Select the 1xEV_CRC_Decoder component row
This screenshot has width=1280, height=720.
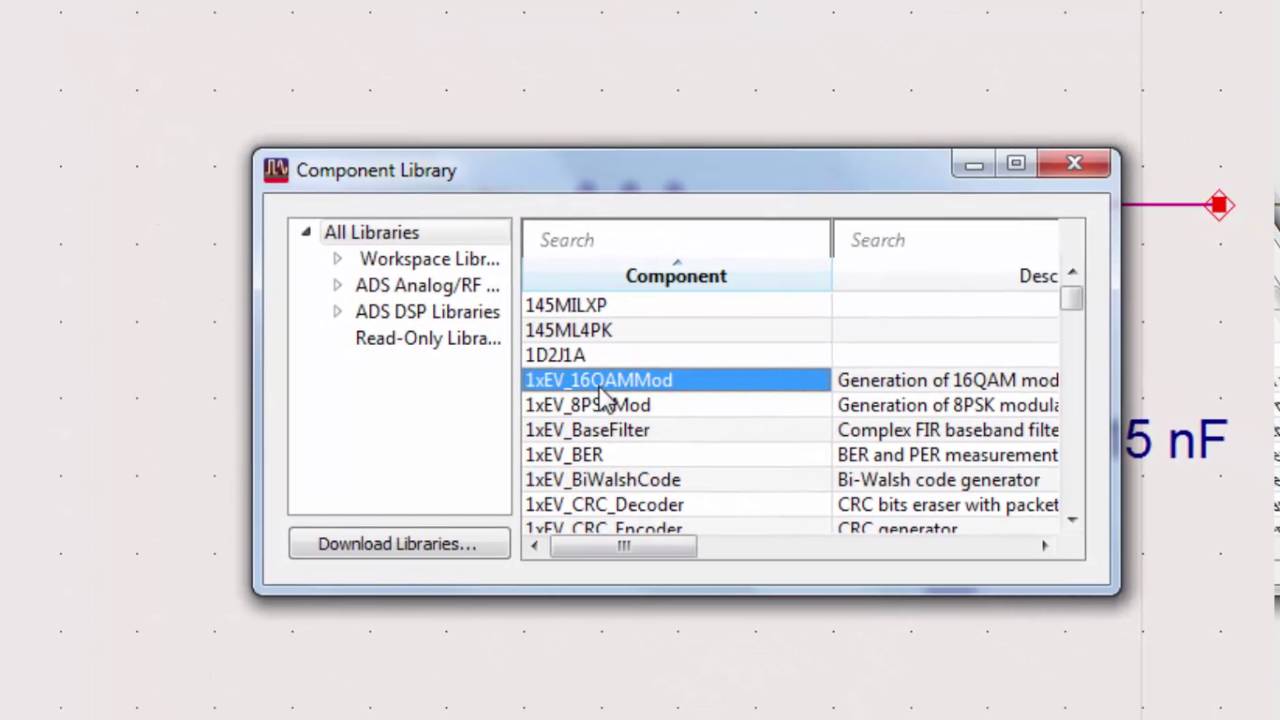point(676,505)
